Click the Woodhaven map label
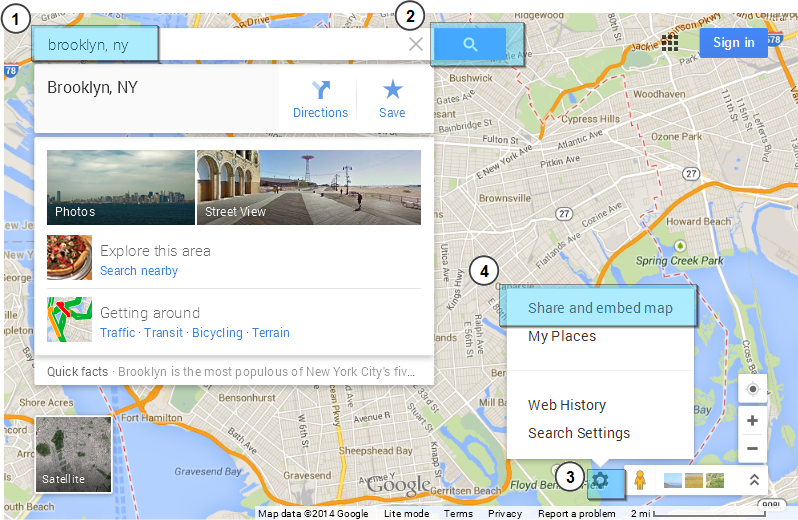 (x=659, y=94)
